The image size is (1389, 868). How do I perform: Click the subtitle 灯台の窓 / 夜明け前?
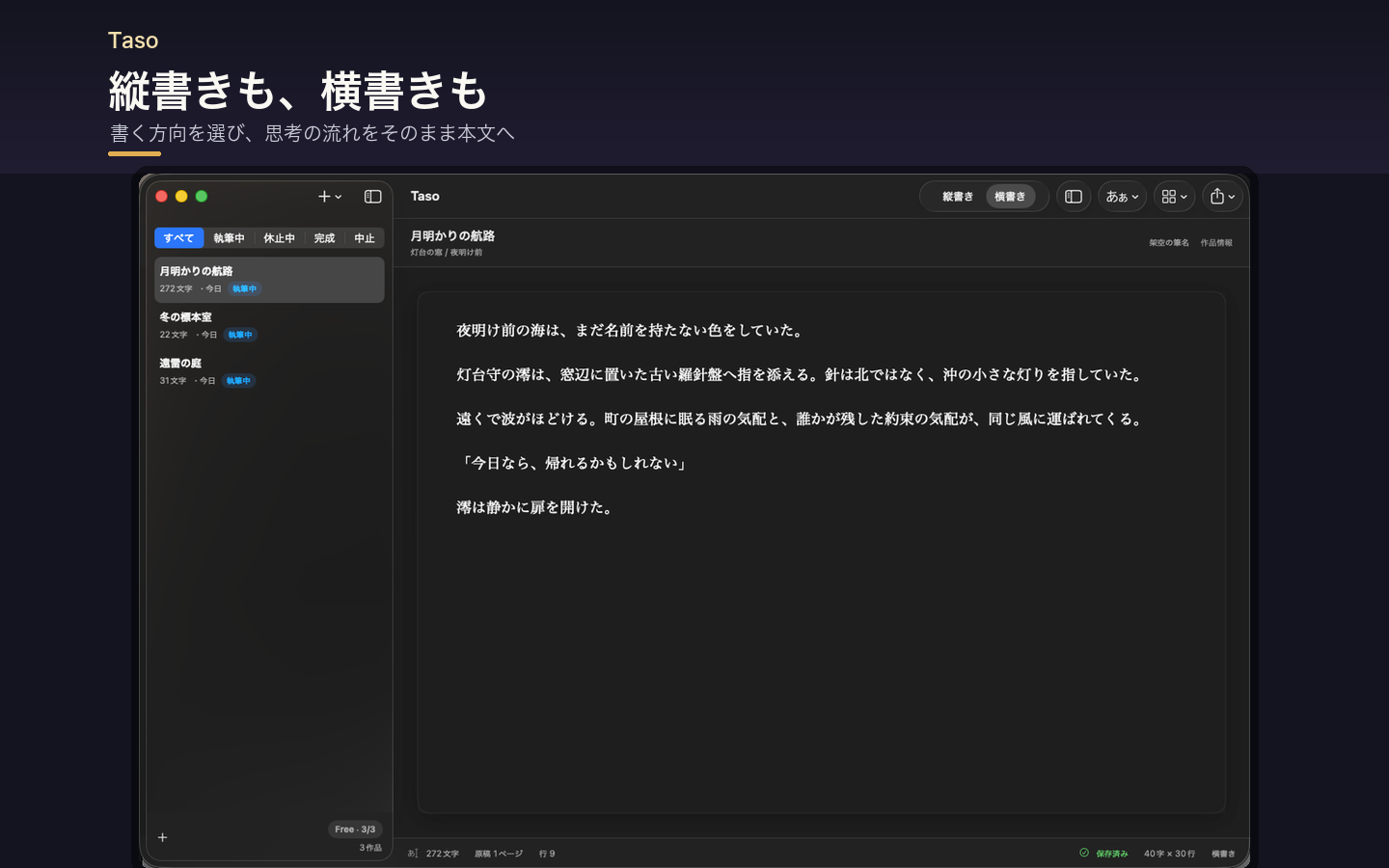point(447,253)
